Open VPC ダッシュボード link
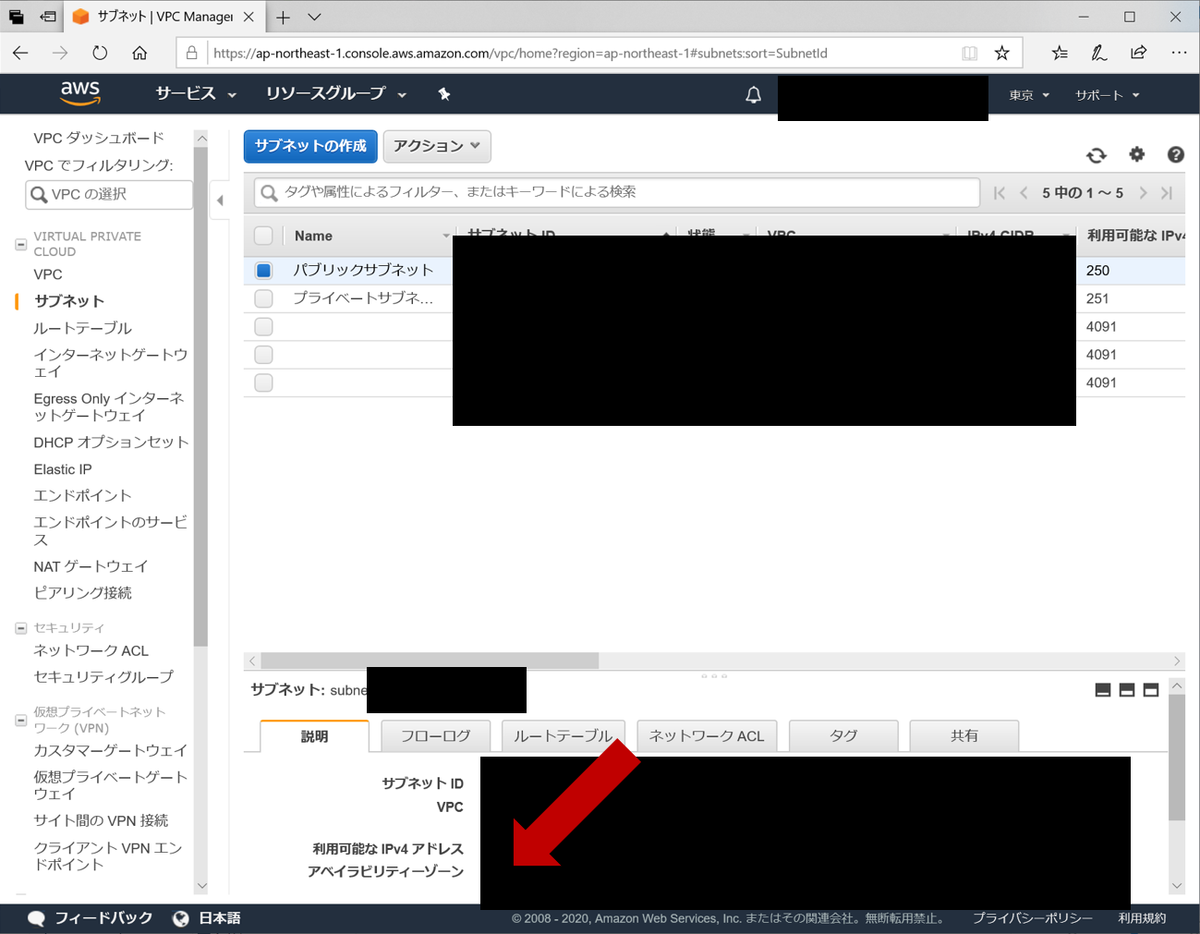The width and height of the screenshot is (1200, 934). click(x=98, y=138)
